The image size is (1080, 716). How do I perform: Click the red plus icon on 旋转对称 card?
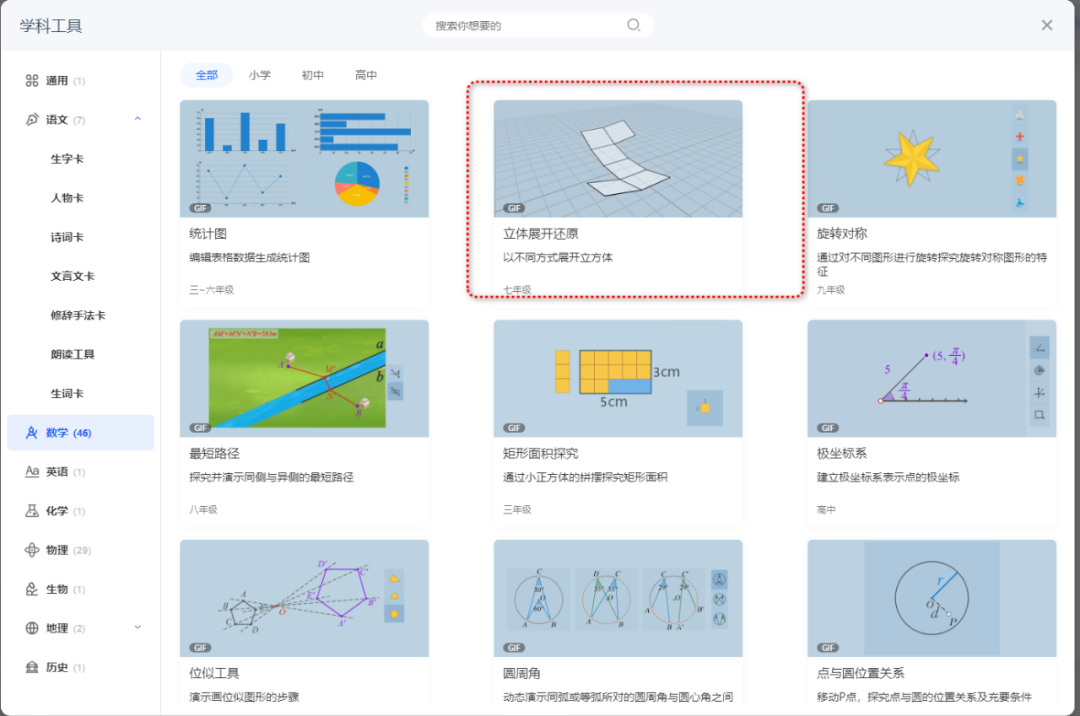pyautogui.click(x=1020, y=136)
